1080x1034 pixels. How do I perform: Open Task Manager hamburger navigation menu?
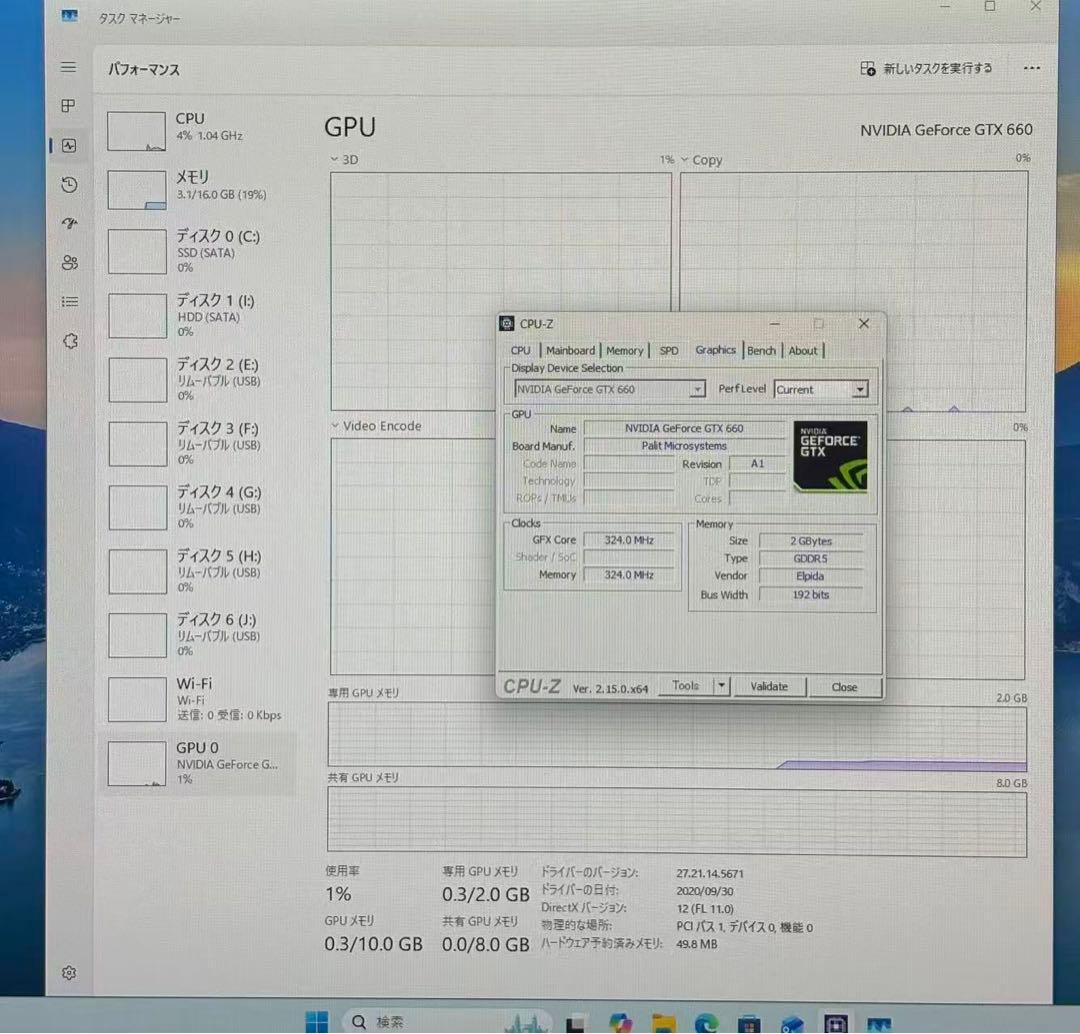click(x=68, y=68)
